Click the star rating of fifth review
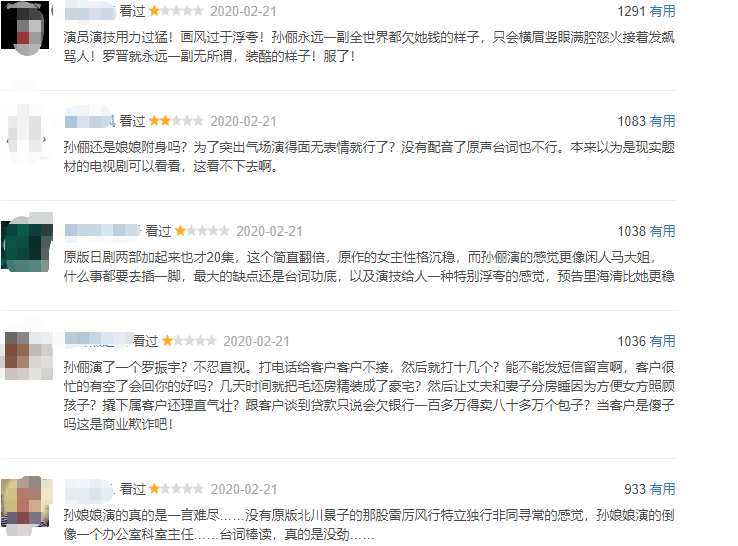 tap(176, 490)
